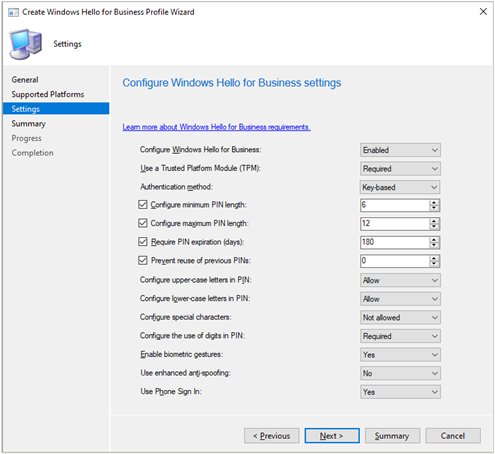Click 'Authentication method:' label text
The height and width of the screenshot is (454, 495).
[x=176, y=187]
